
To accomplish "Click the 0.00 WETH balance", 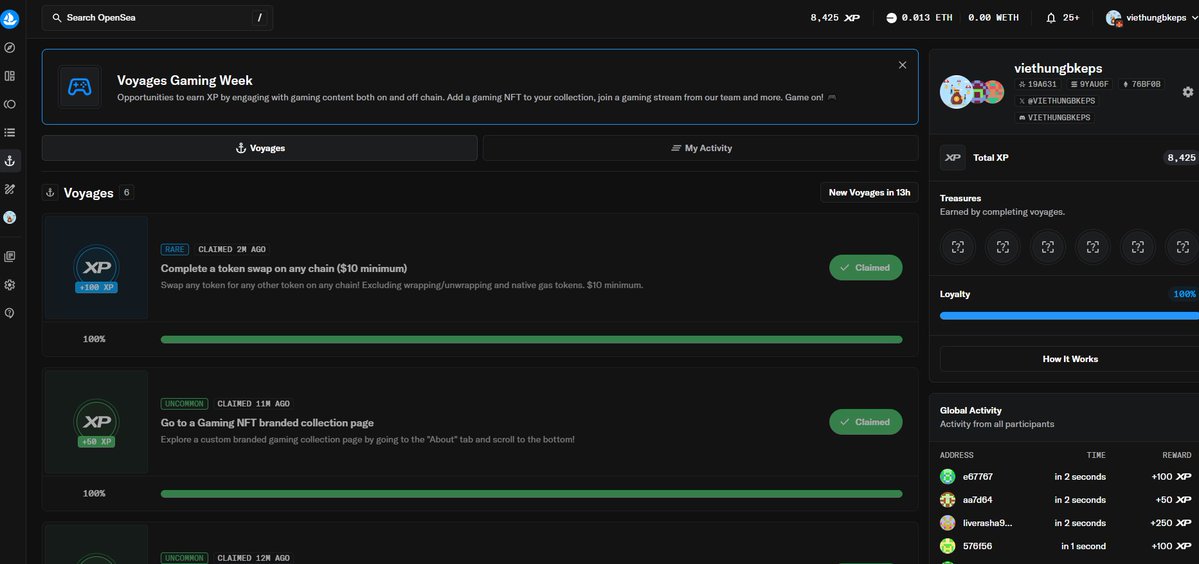I will coord(993,18).
